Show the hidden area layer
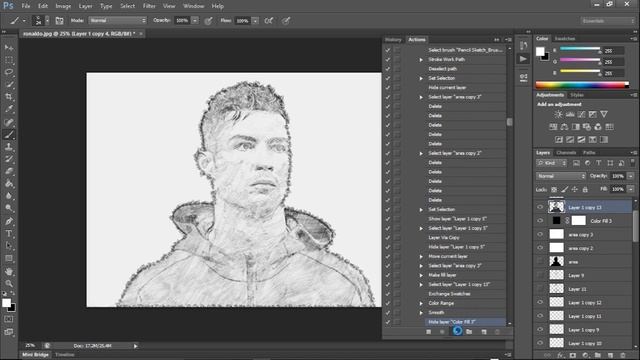Screen dimensions: 640x360 [540, 262]
